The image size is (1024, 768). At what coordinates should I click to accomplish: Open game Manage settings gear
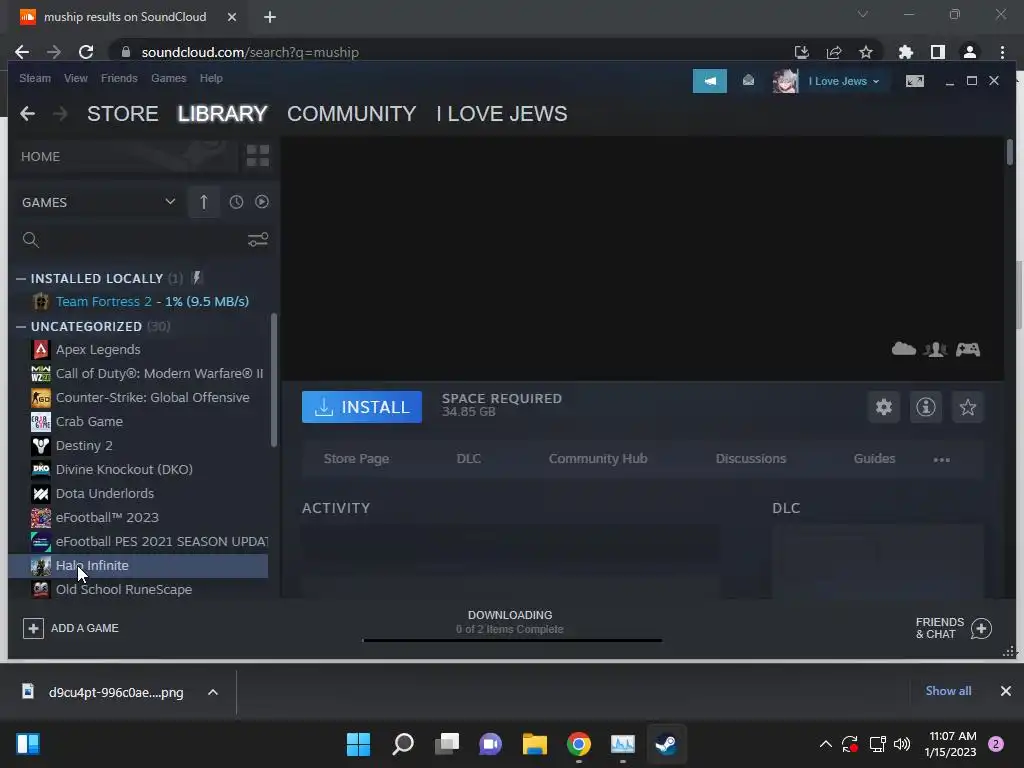(x=884, y=407)
